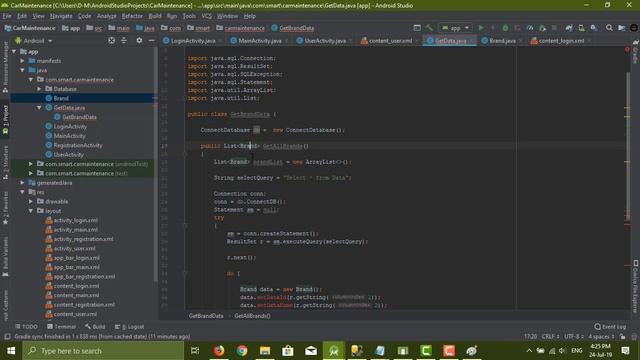Viewport: 640px width, 360px height.
Task: Click the Windows search box
Action: [x=103, y=351]
